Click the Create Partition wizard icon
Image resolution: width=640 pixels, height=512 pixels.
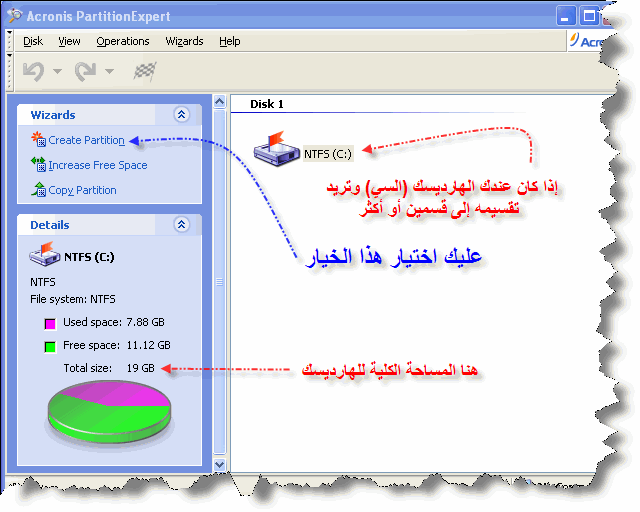tap(38, 139)
